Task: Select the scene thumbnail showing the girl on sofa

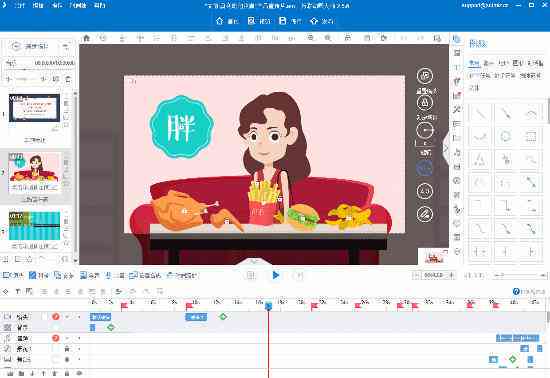Action: 34,173
